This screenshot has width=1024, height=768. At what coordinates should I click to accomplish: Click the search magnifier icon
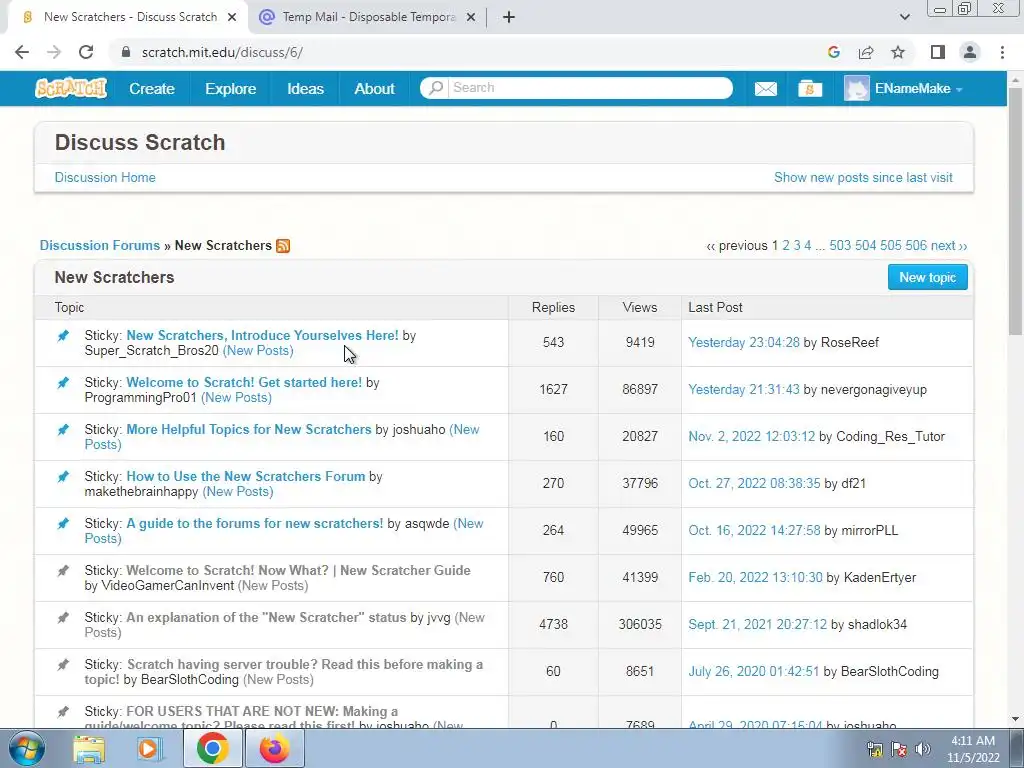(436, 88)
